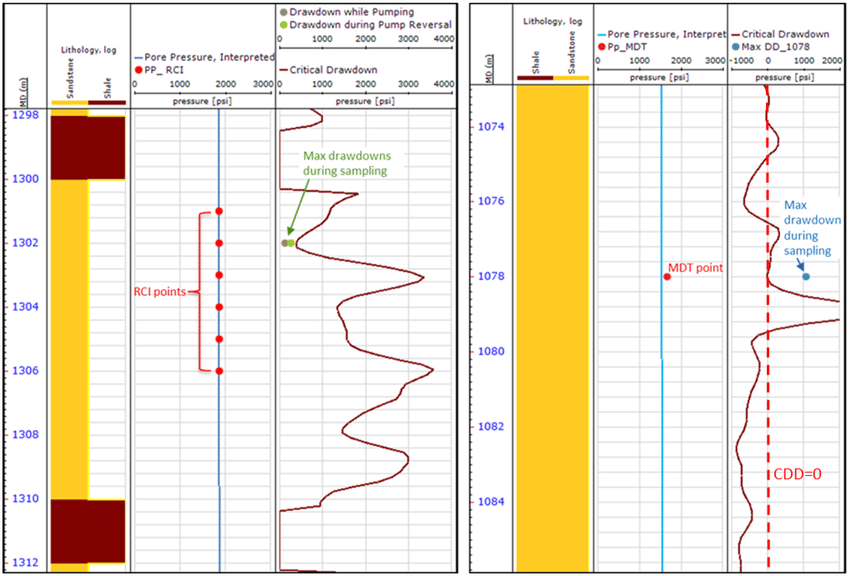Click the shale block between 1298 and 1300 m
Image resolution: width=850 pixels, height=576 pixels.
point(87,148)
